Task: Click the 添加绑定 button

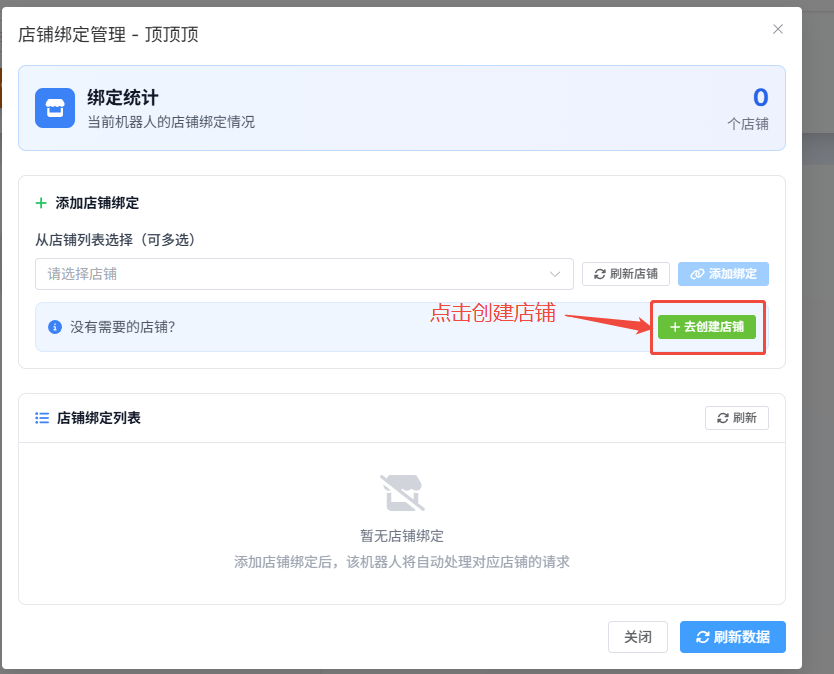Action: 723,274
